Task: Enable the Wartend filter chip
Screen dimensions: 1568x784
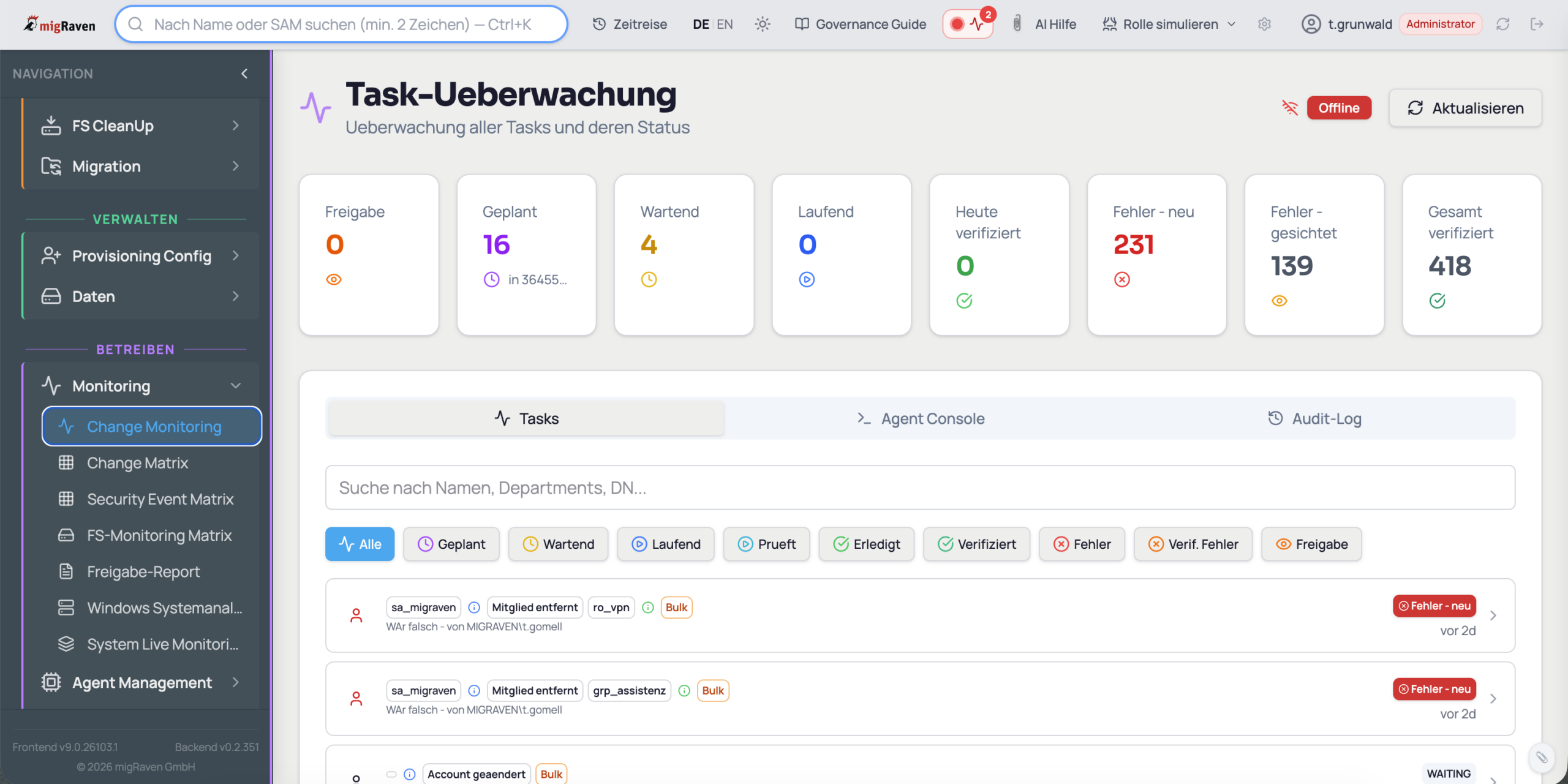Action: click(x=558, y=544)
